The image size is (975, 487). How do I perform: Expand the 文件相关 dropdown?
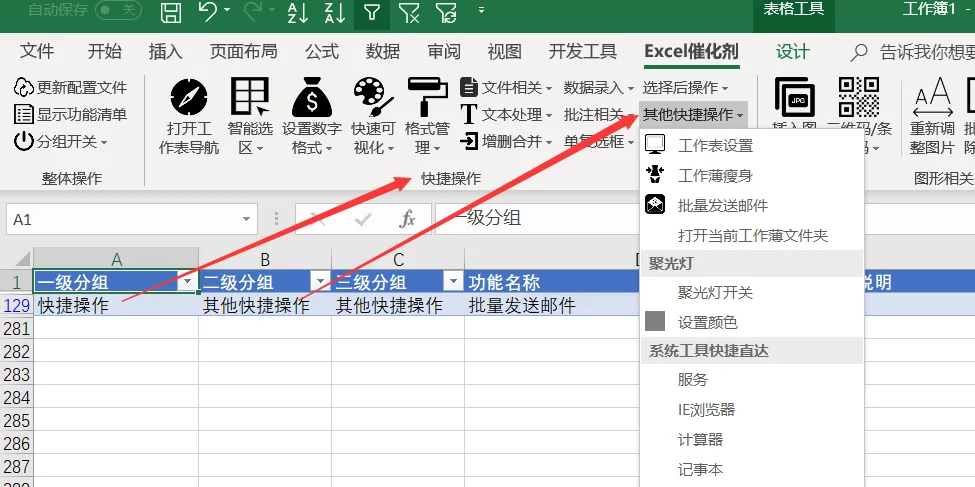pyautogui.click(x=507, y=88)
